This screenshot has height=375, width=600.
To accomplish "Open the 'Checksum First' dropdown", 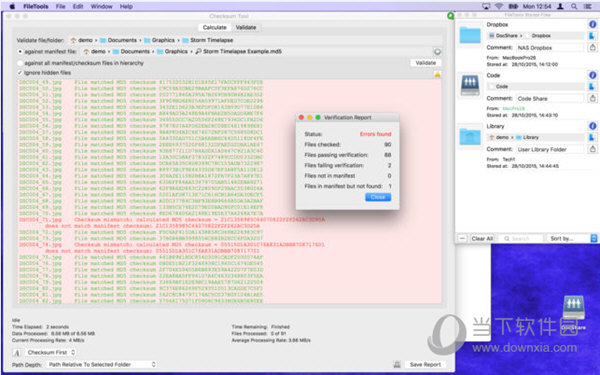I will (x=51, y=352).
